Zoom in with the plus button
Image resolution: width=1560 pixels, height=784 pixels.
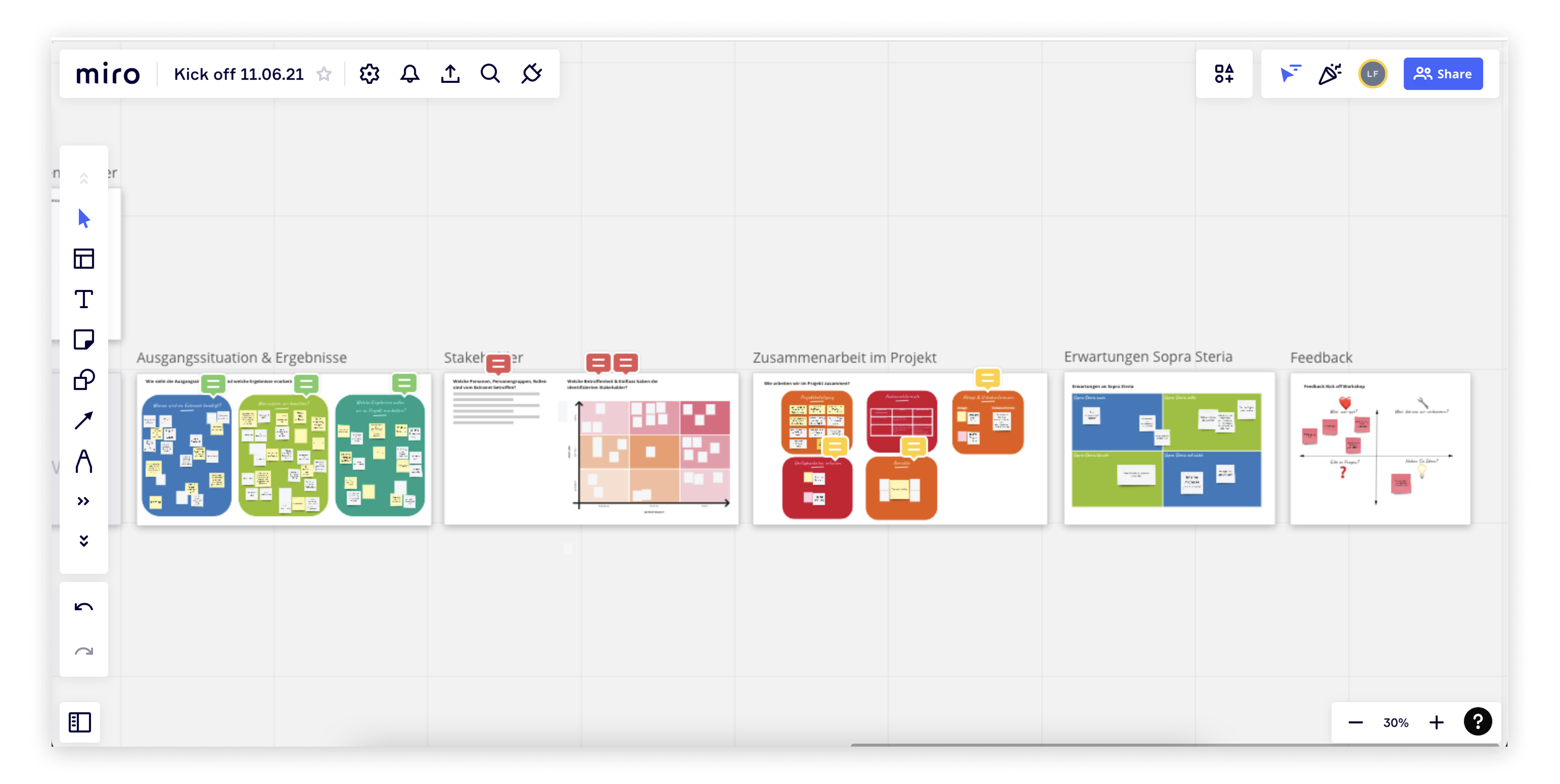pyautogui.click(x=1436, y=721)
